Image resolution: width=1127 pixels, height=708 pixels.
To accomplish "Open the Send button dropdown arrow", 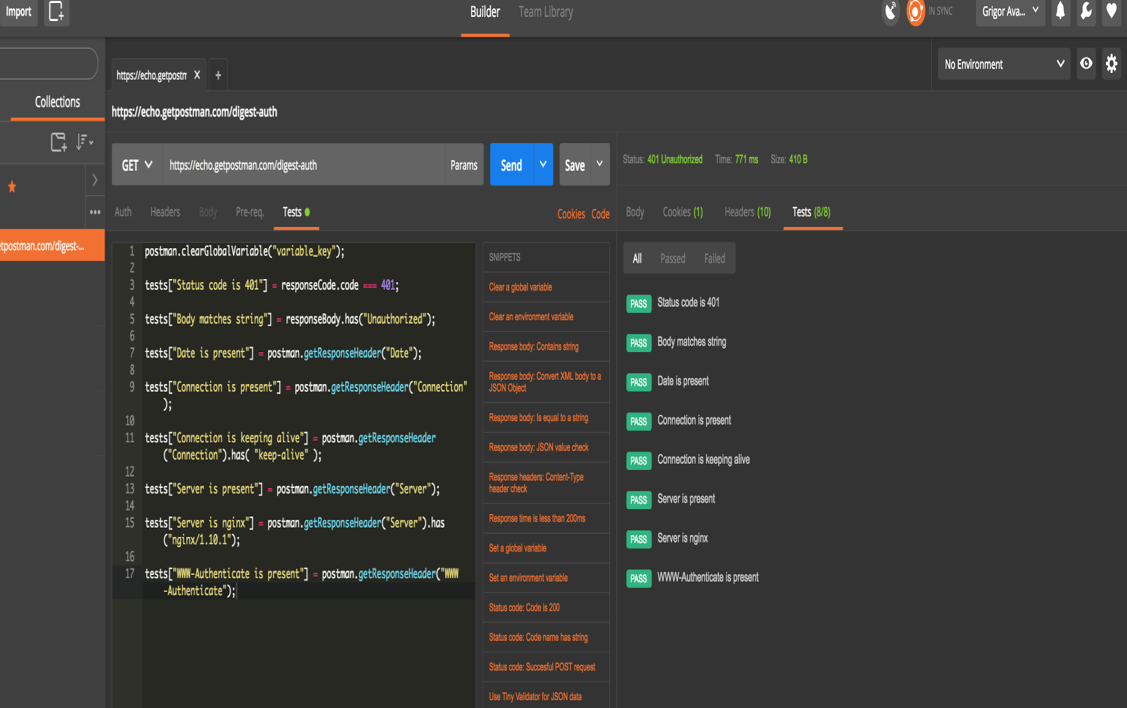I will click(x=543, y=165).
